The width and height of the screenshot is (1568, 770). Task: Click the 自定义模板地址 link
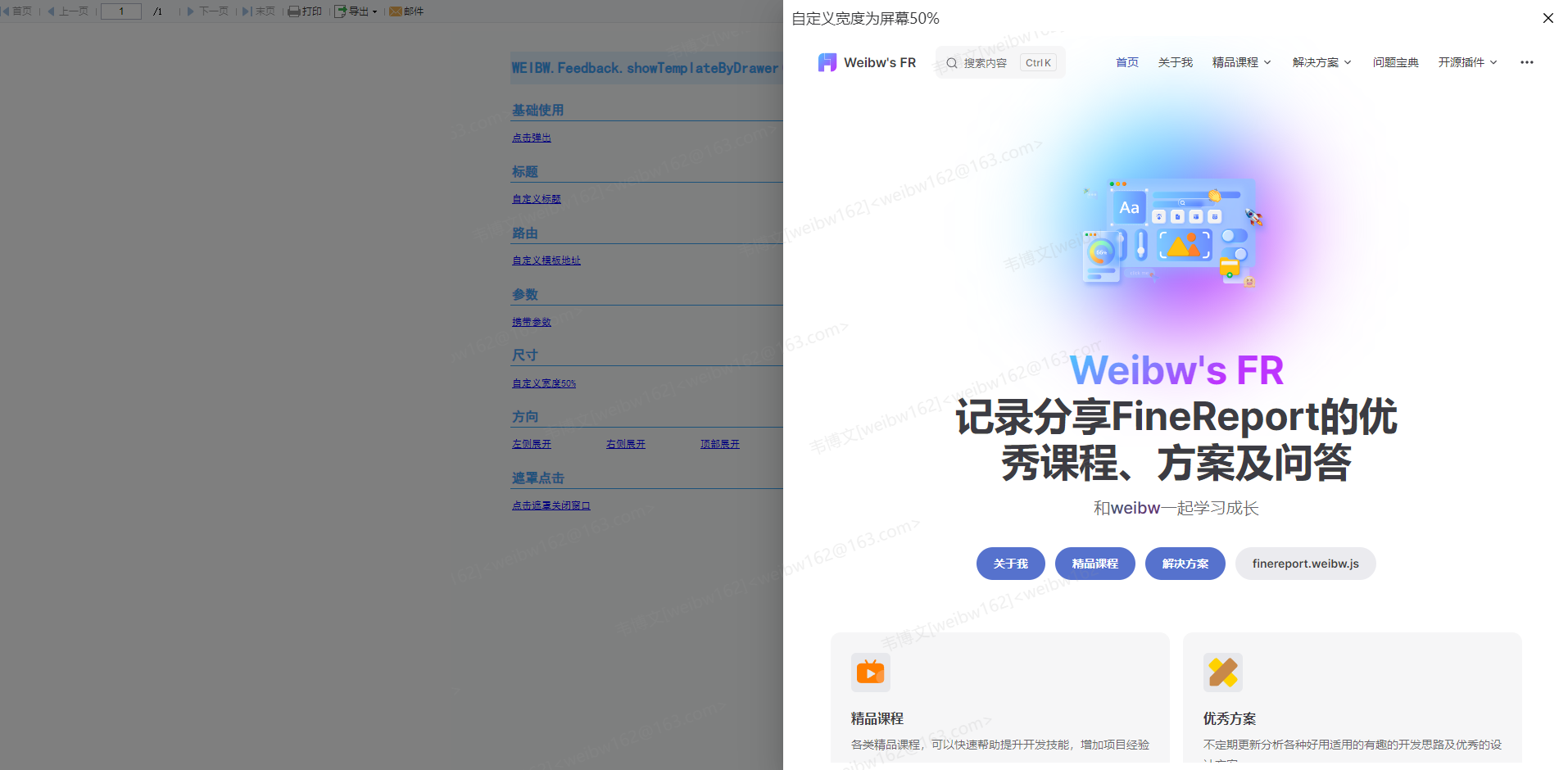pos(546,260)
